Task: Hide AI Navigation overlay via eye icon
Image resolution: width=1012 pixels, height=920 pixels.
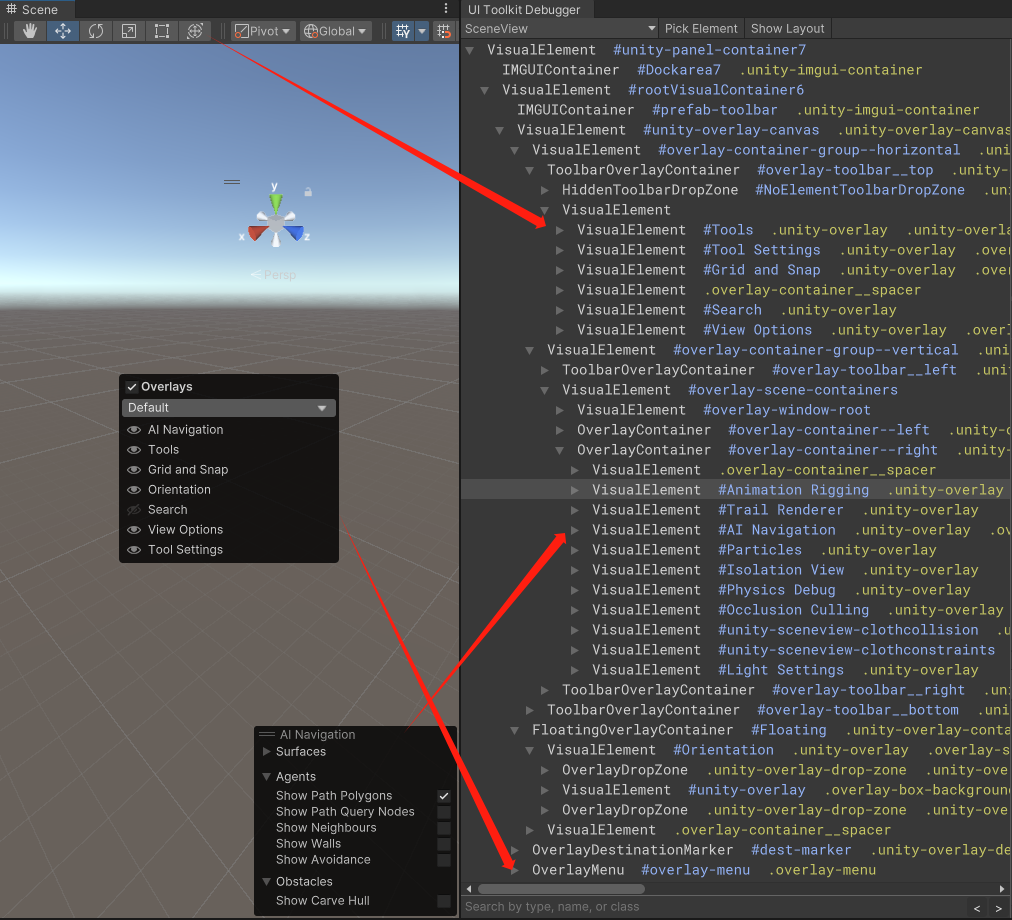Action: pos(134,430)
